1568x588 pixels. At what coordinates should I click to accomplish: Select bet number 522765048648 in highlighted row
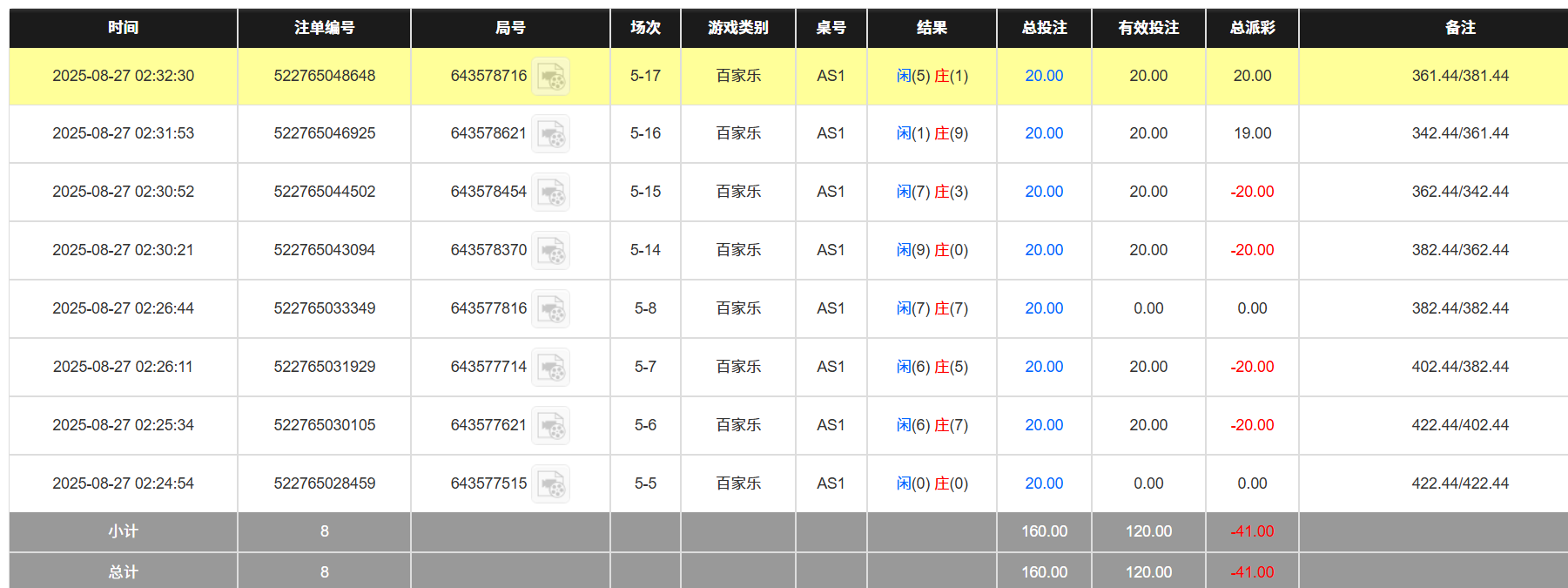[324, 76]
